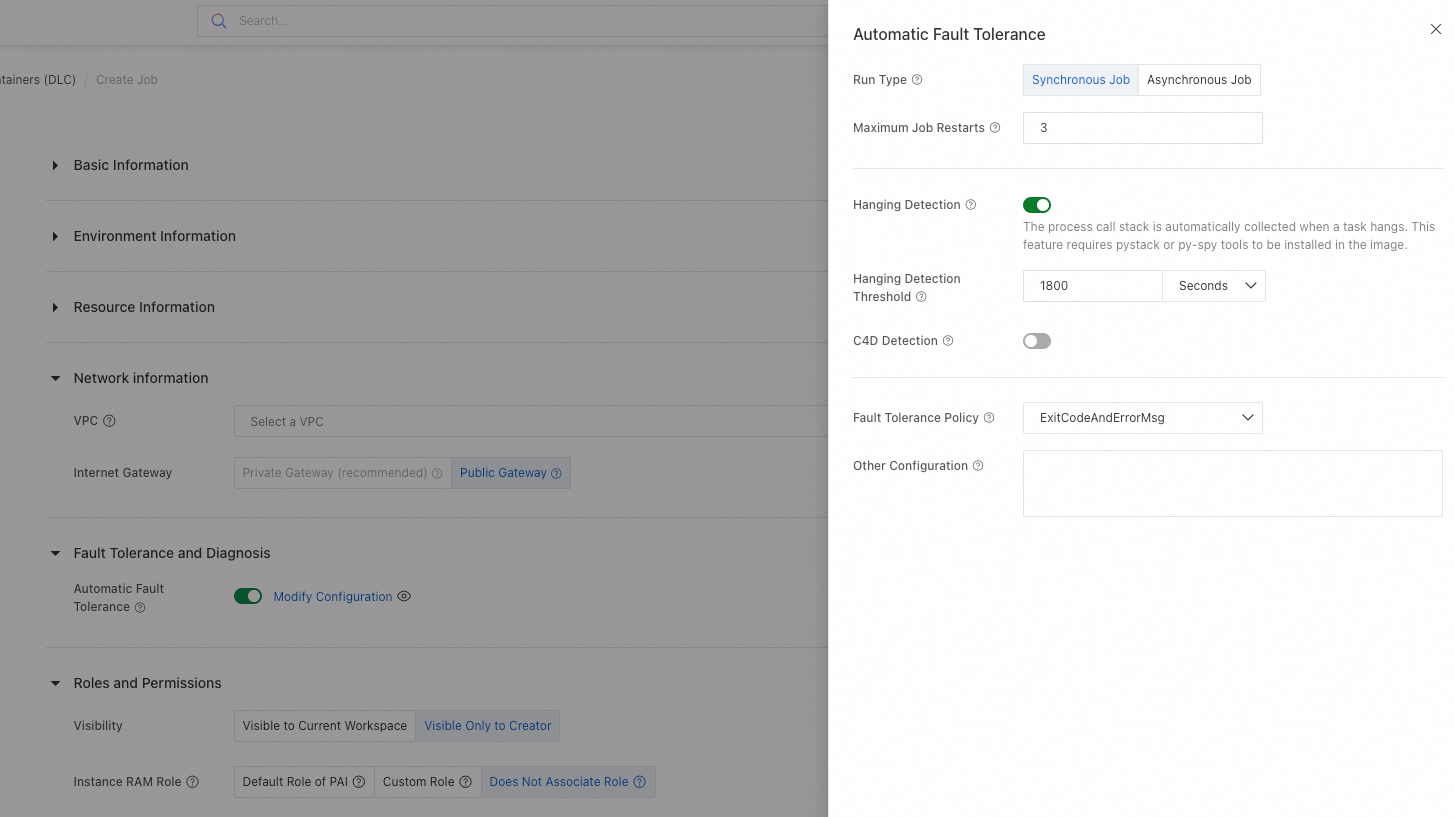The height and width of the screenshot is (817, 1455).
Task: Click the Public Gateway help icon
Action: pos(556,473)
